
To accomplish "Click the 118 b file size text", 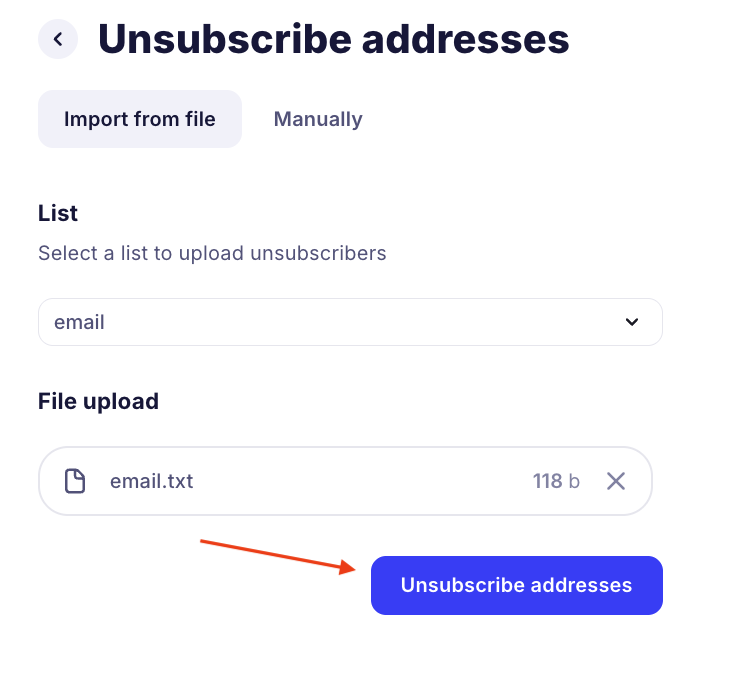I will tap(556, 481).
